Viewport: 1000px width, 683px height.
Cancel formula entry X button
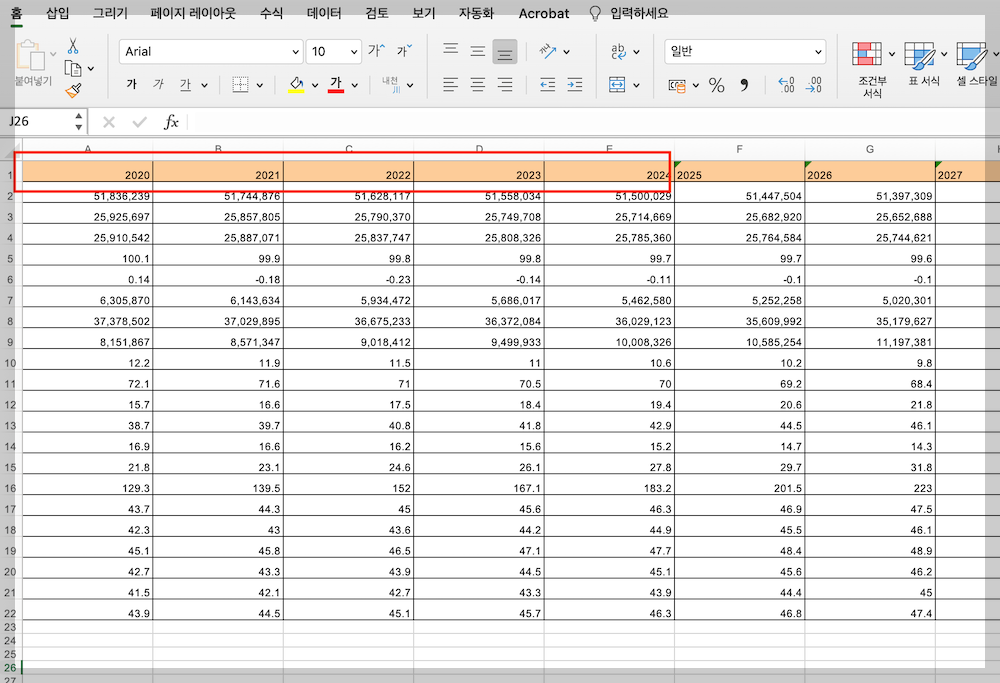tap(109, 121)
